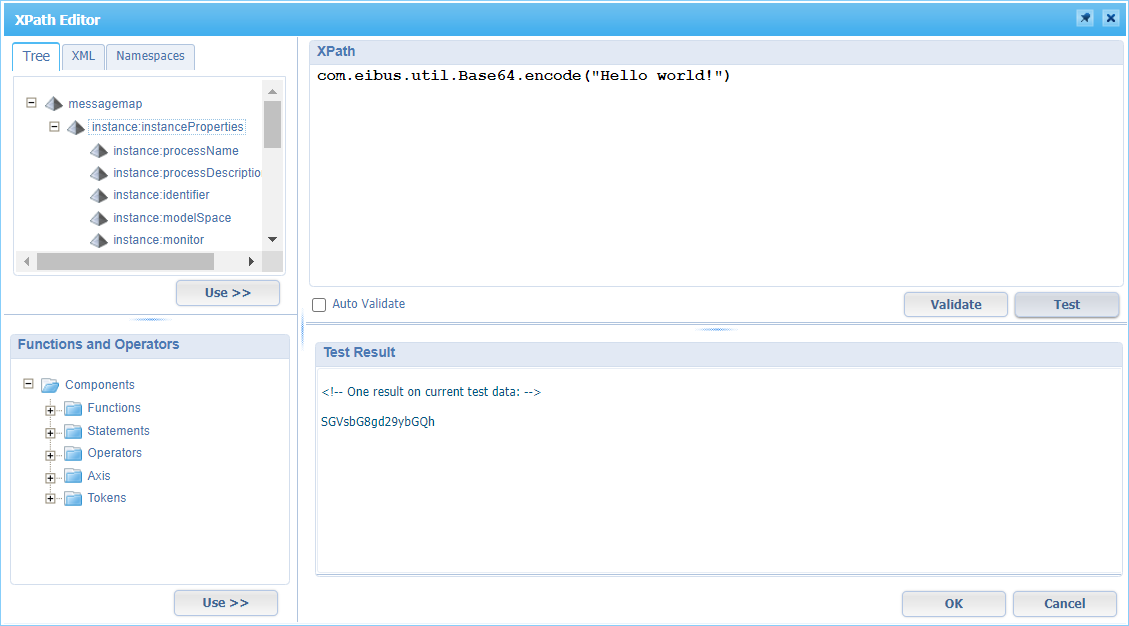The height and width of the screenshot is (626, 1129).
Task: Click the Components folder icon
Action: coord(50,384)
